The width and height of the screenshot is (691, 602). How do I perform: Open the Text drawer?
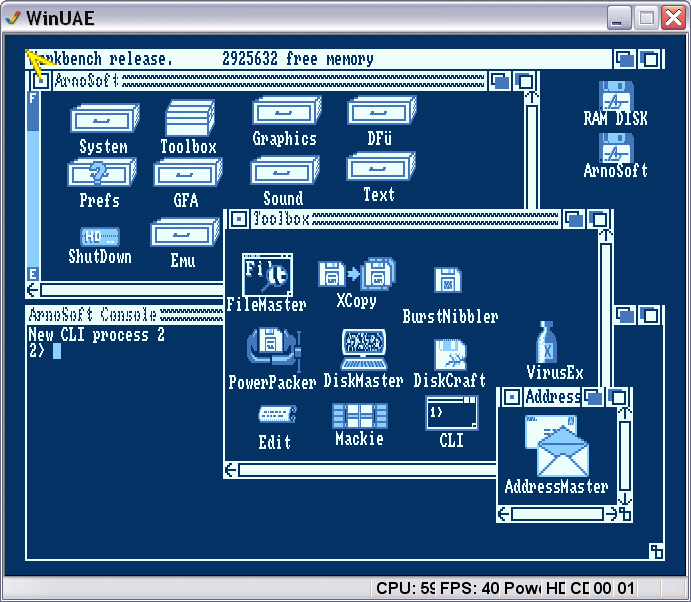(x=381, y=167)
